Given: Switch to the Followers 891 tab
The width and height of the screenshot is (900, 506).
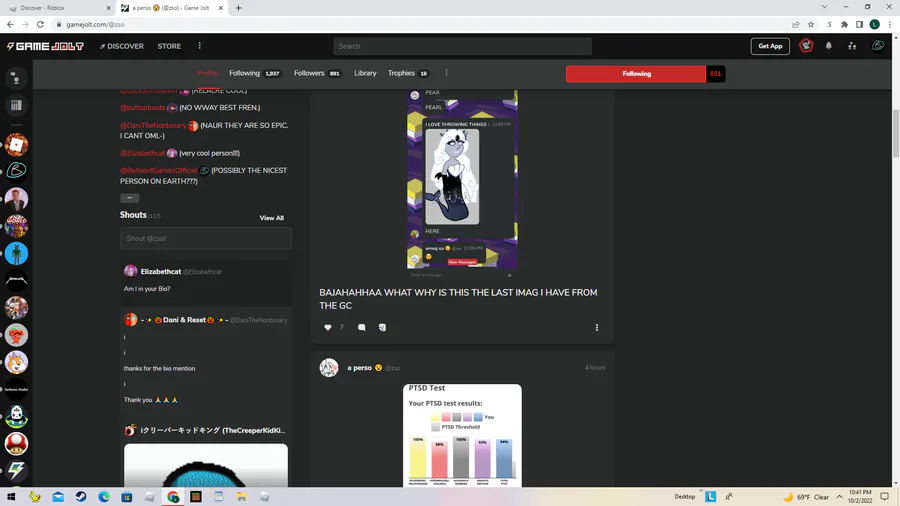Looking at the screenshot, I should [317, 73].
